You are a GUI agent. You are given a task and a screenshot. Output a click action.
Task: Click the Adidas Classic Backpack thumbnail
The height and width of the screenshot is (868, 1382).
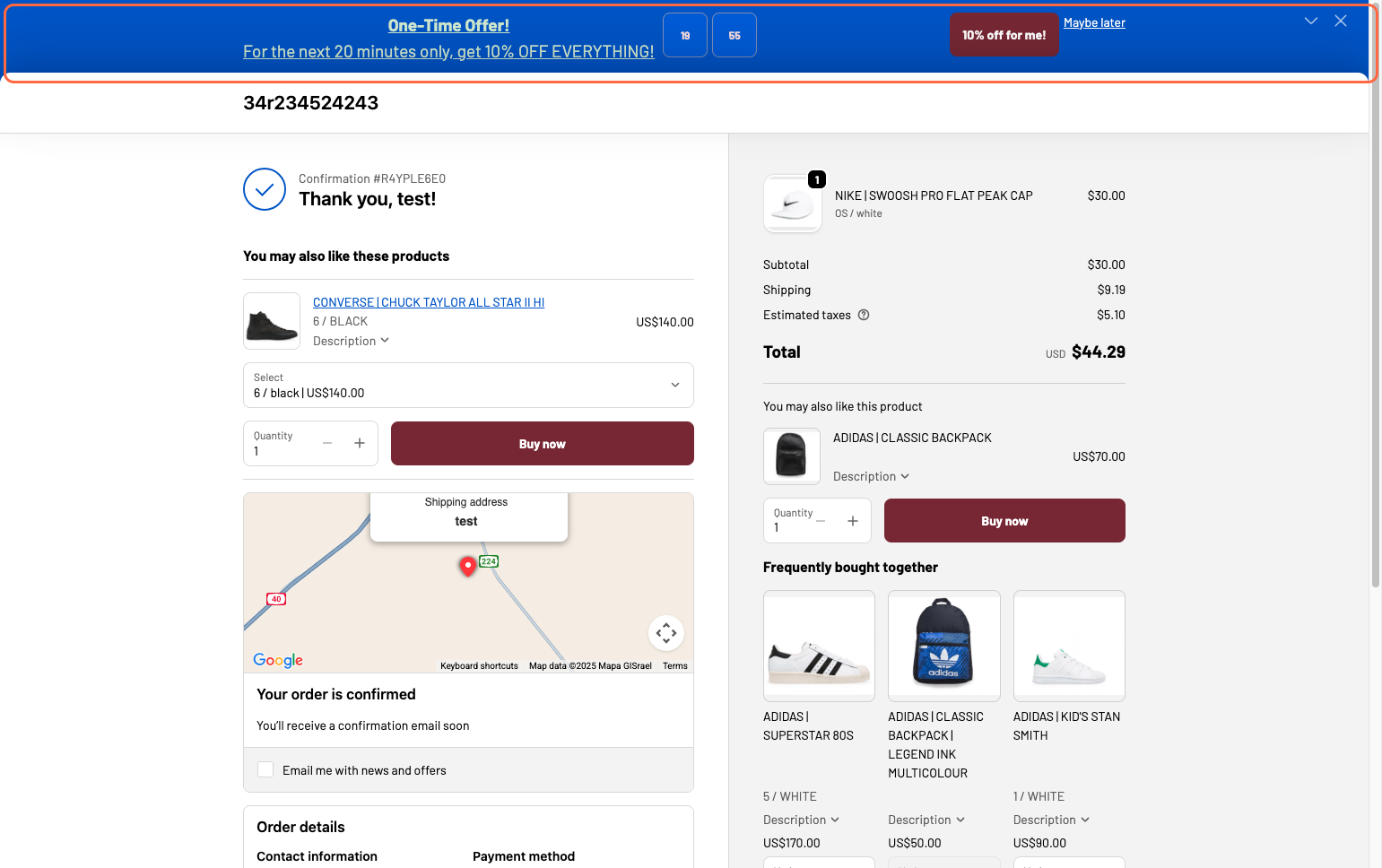pyautogui.click(x=792, y=456)
